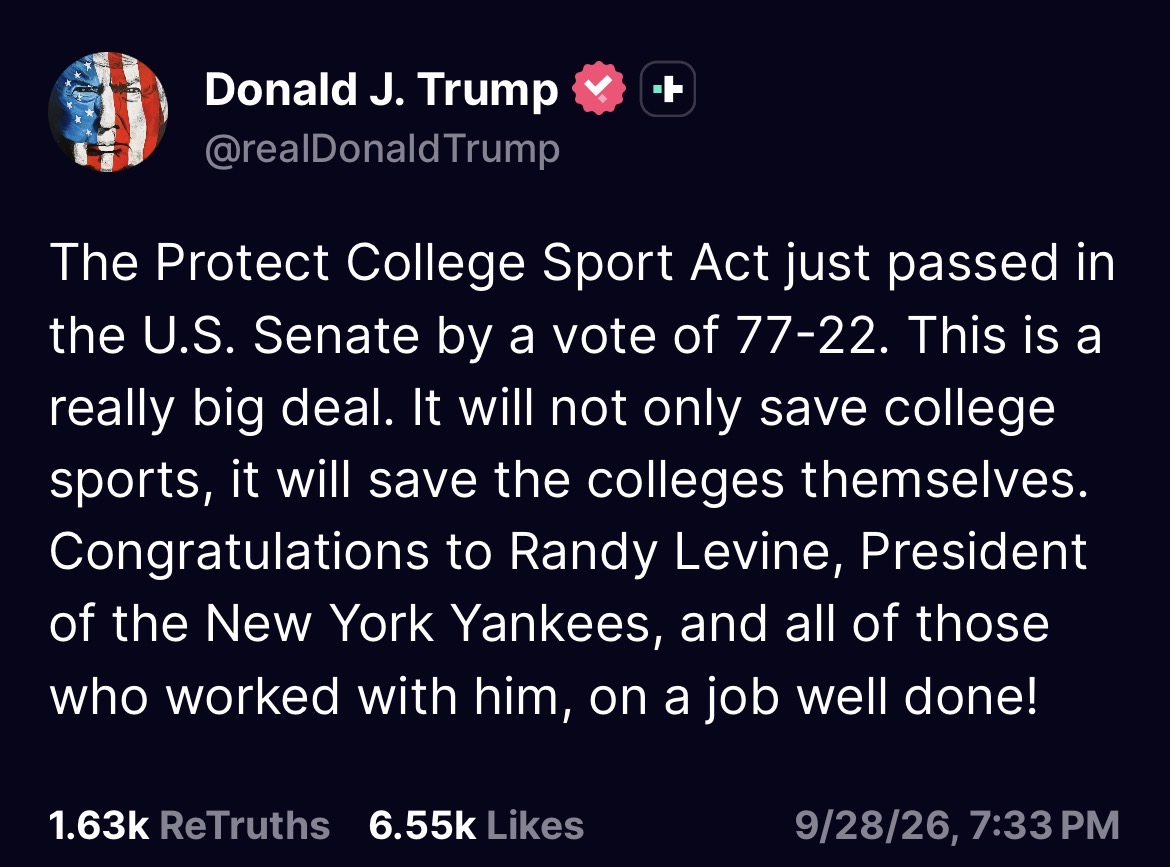This screenshot has height=867, width=1170.
Task: Click the plus follow icon beside name
Action: (668, 90)
